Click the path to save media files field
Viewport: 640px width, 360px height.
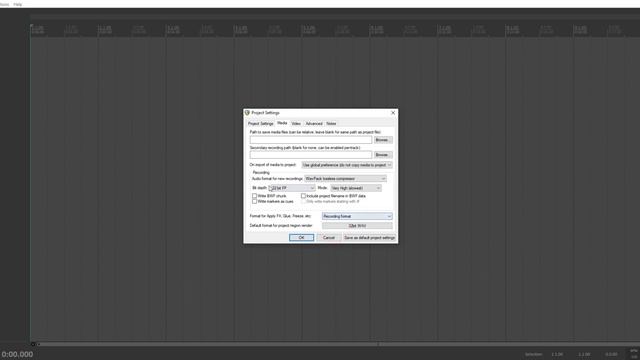click(311, 140)
